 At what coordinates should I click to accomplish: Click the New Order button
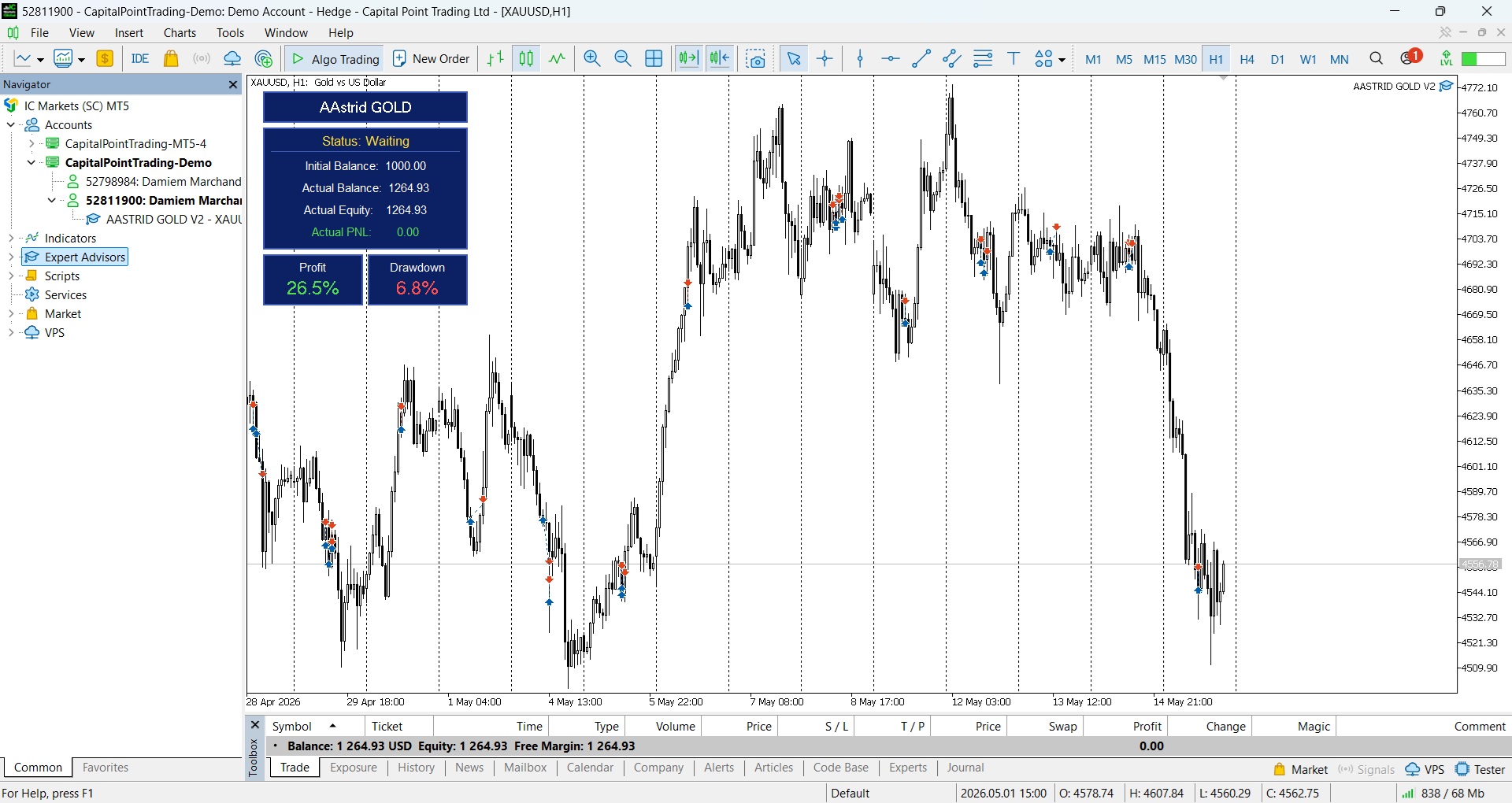[432, 59]
